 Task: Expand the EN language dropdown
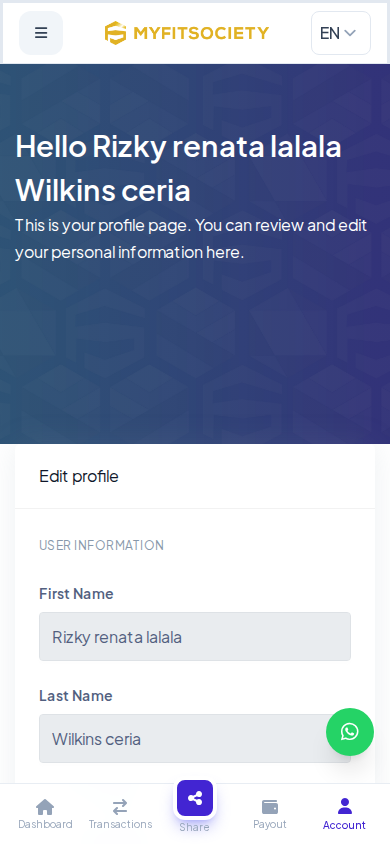(x=341, y=33)
